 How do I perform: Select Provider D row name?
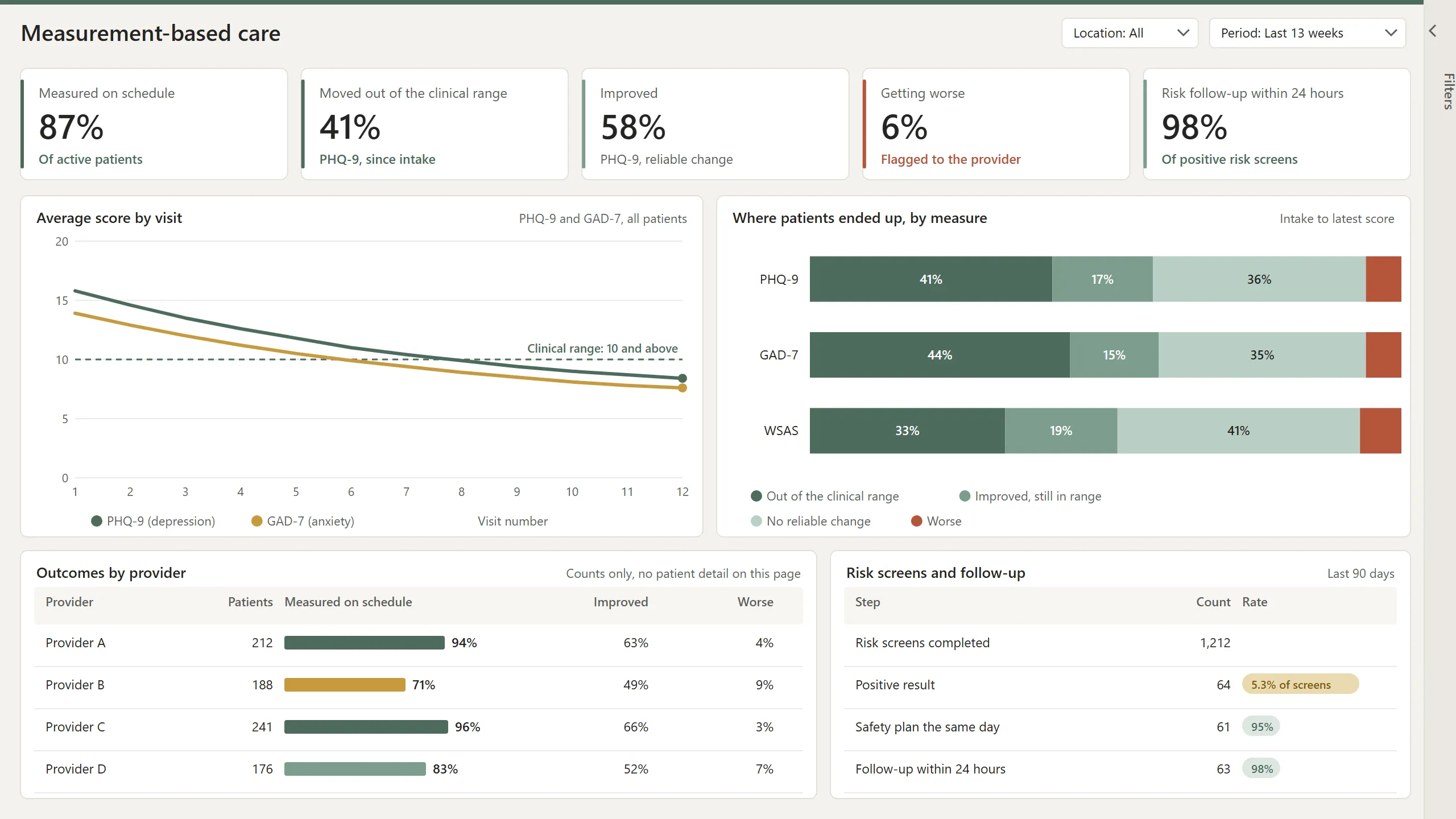tap(76, 769)
